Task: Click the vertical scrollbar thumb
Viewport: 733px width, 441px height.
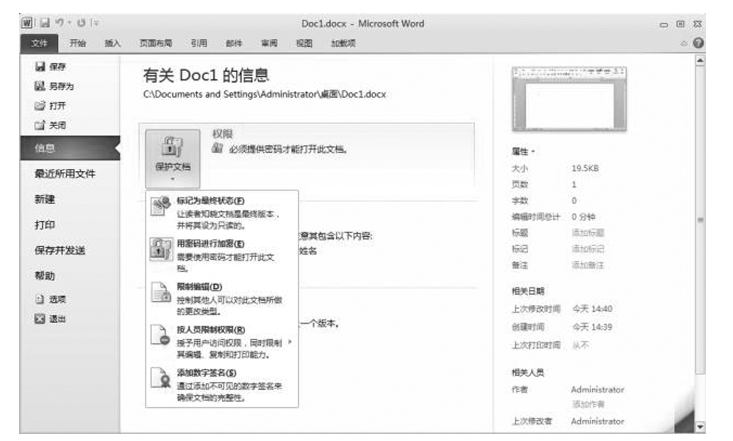Action: pyautogui.click(x=700, y=220)
